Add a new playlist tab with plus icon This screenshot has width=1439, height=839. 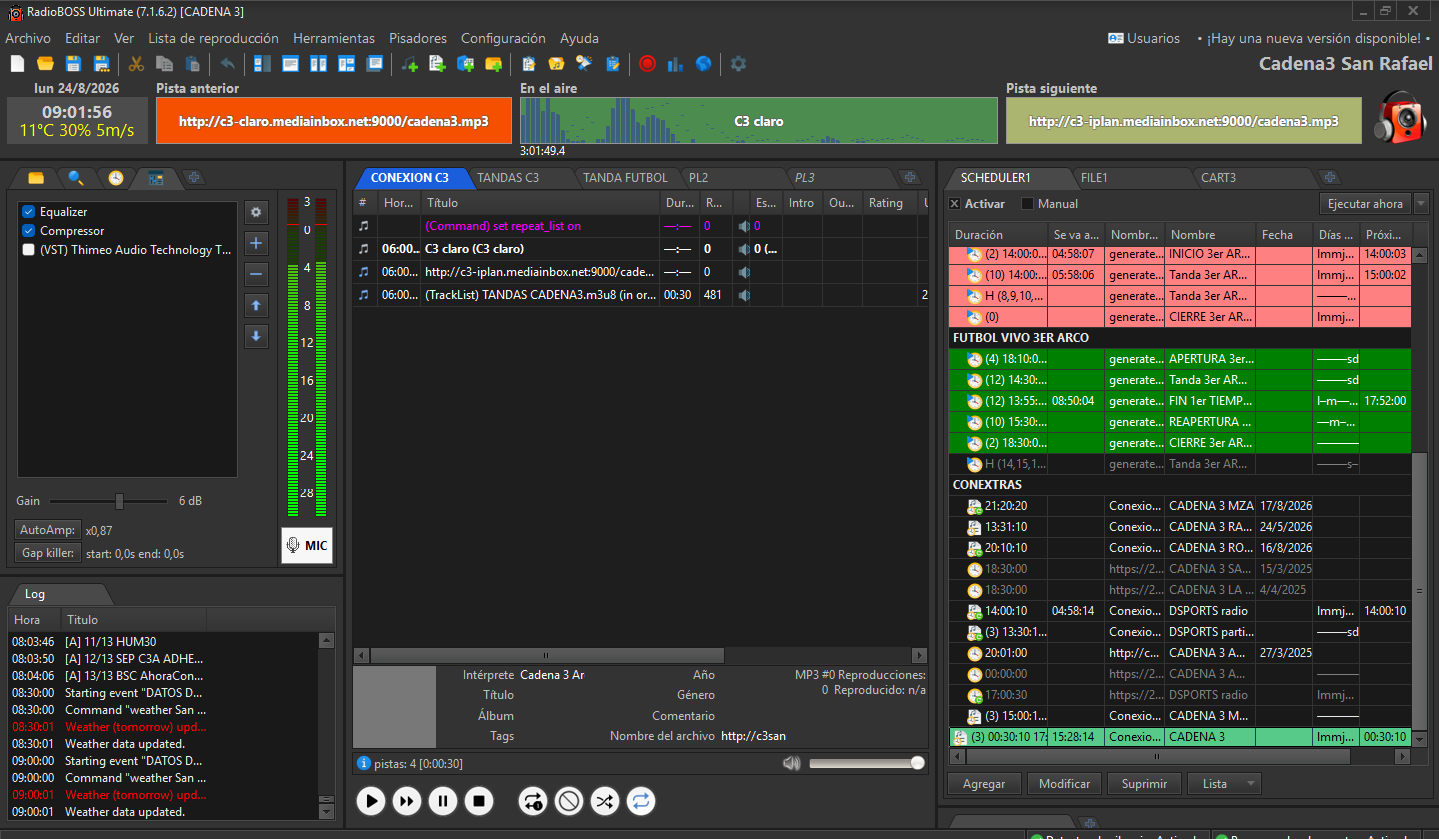coord(910,178)
